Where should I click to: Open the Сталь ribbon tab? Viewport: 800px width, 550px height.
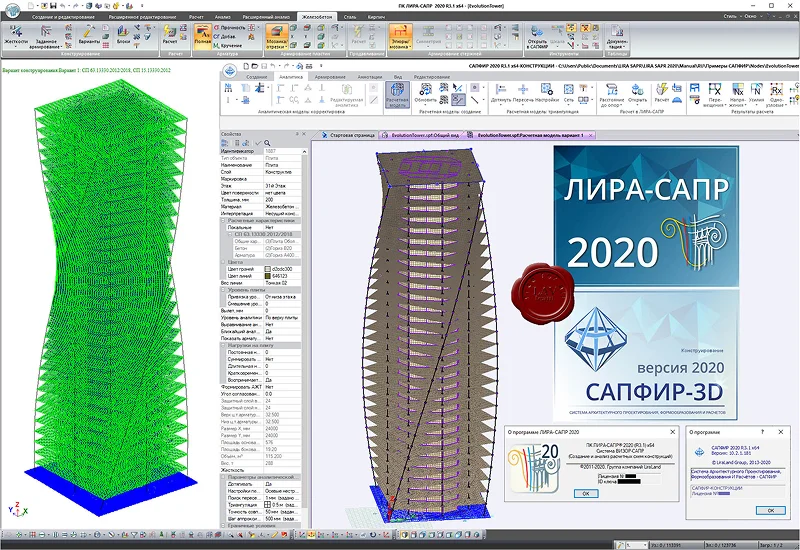(350, 17)
